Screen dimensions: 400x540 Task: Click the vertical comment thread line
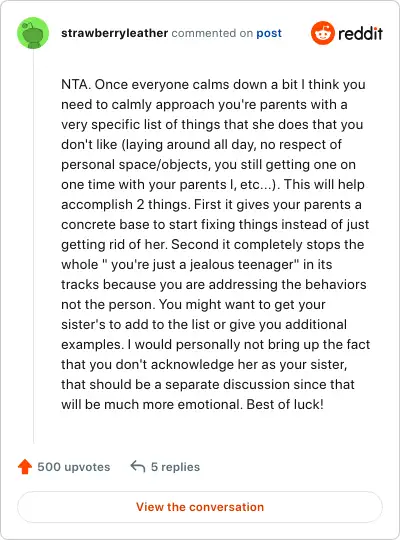pos(33,246)
